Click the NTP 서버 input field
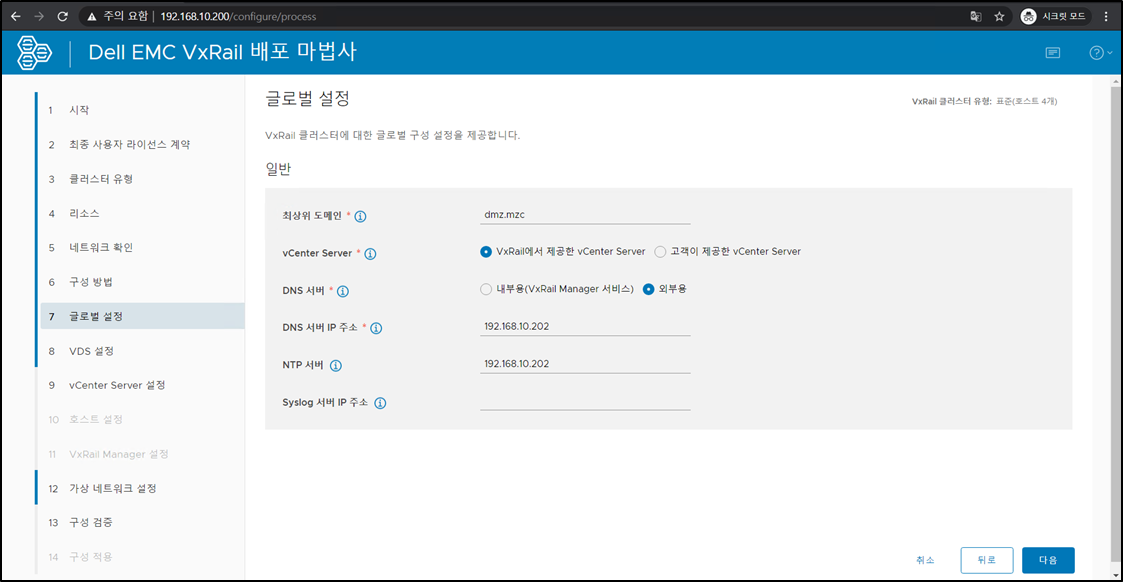This screenshot has width=1123, height=582. pos(585,364)
